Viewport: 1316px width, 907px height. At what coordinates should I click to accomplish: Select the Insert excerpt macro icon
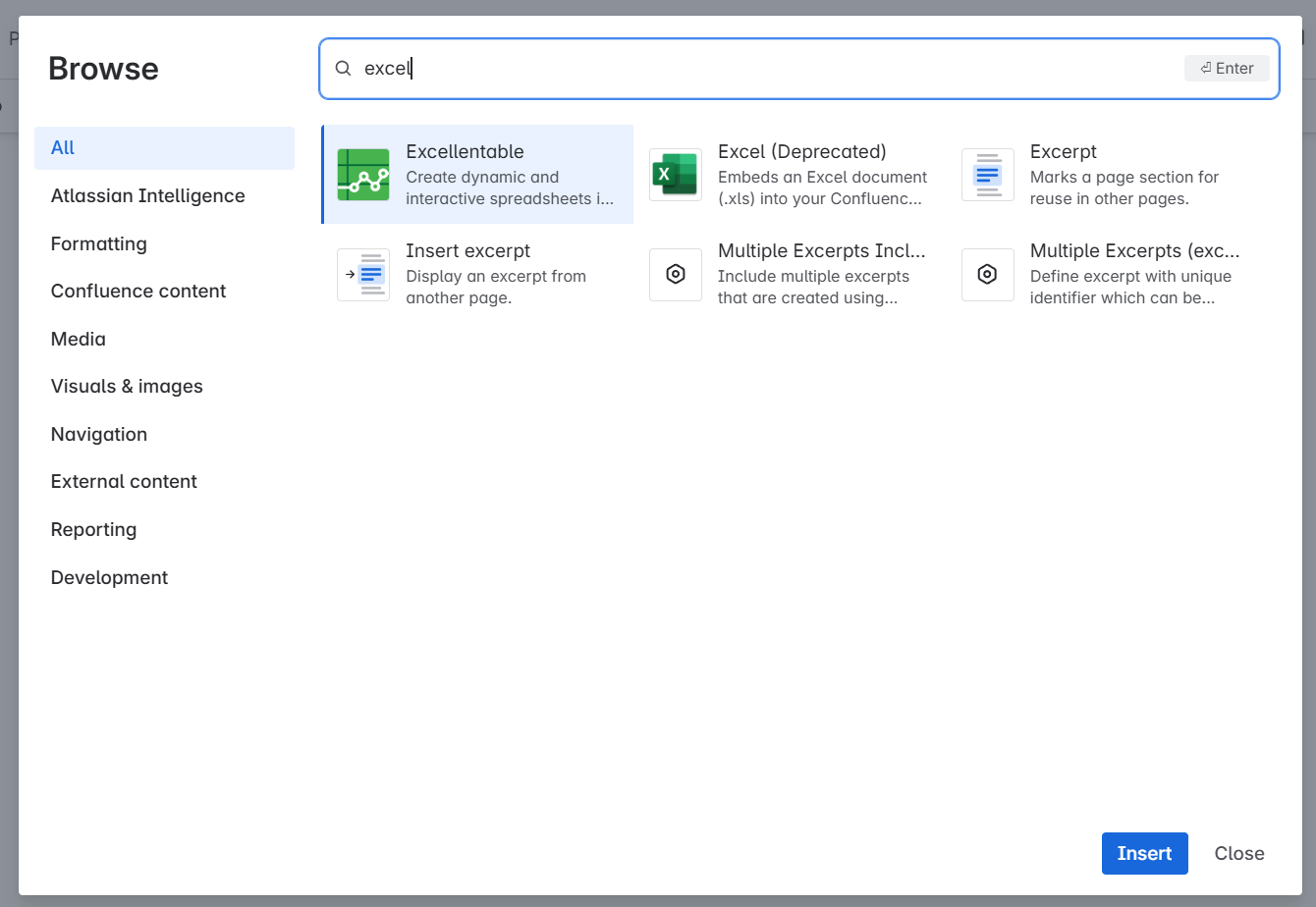point(363,275)
